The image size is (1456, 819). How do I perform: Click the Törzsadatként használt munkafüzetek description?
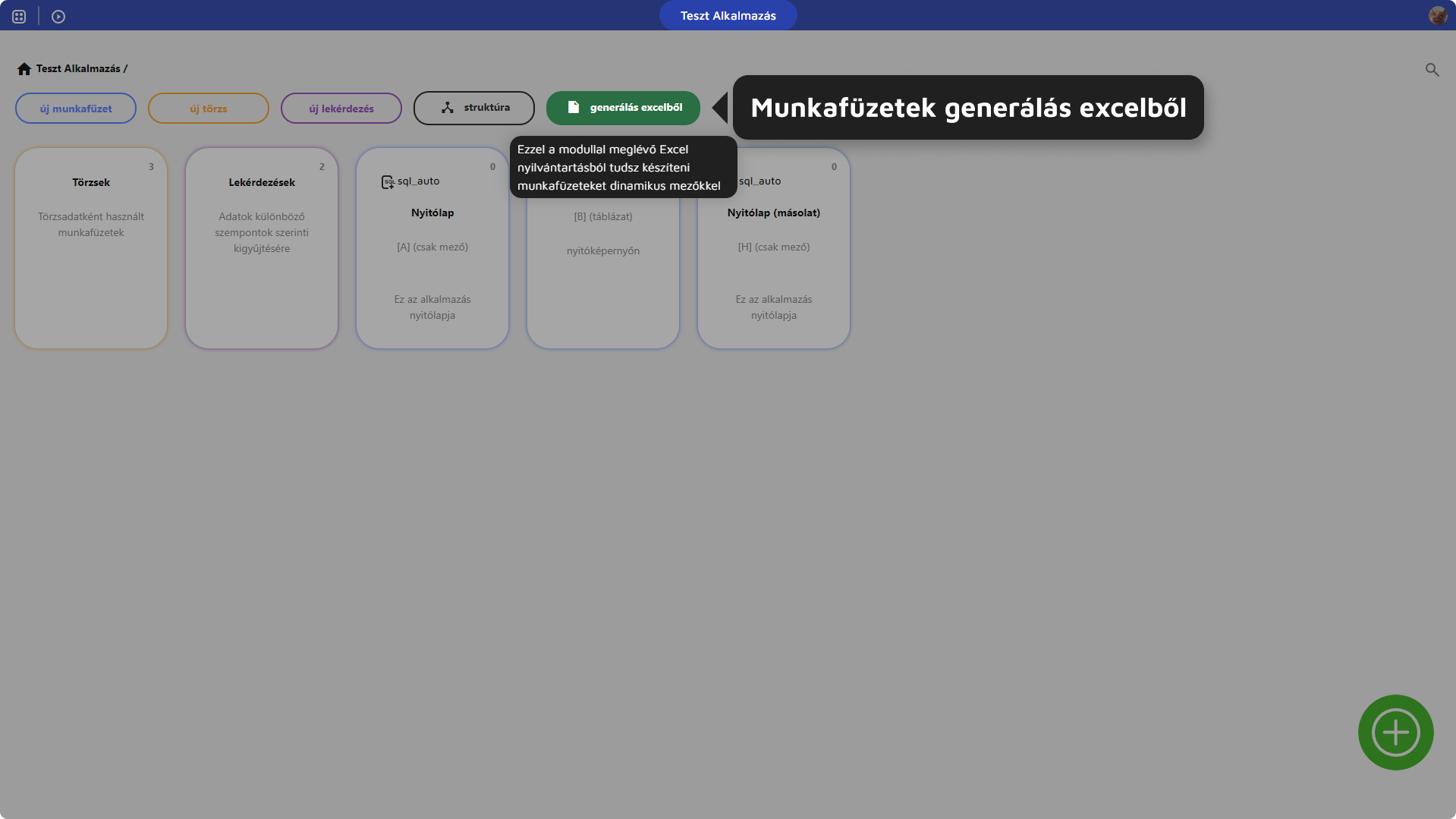91,225
